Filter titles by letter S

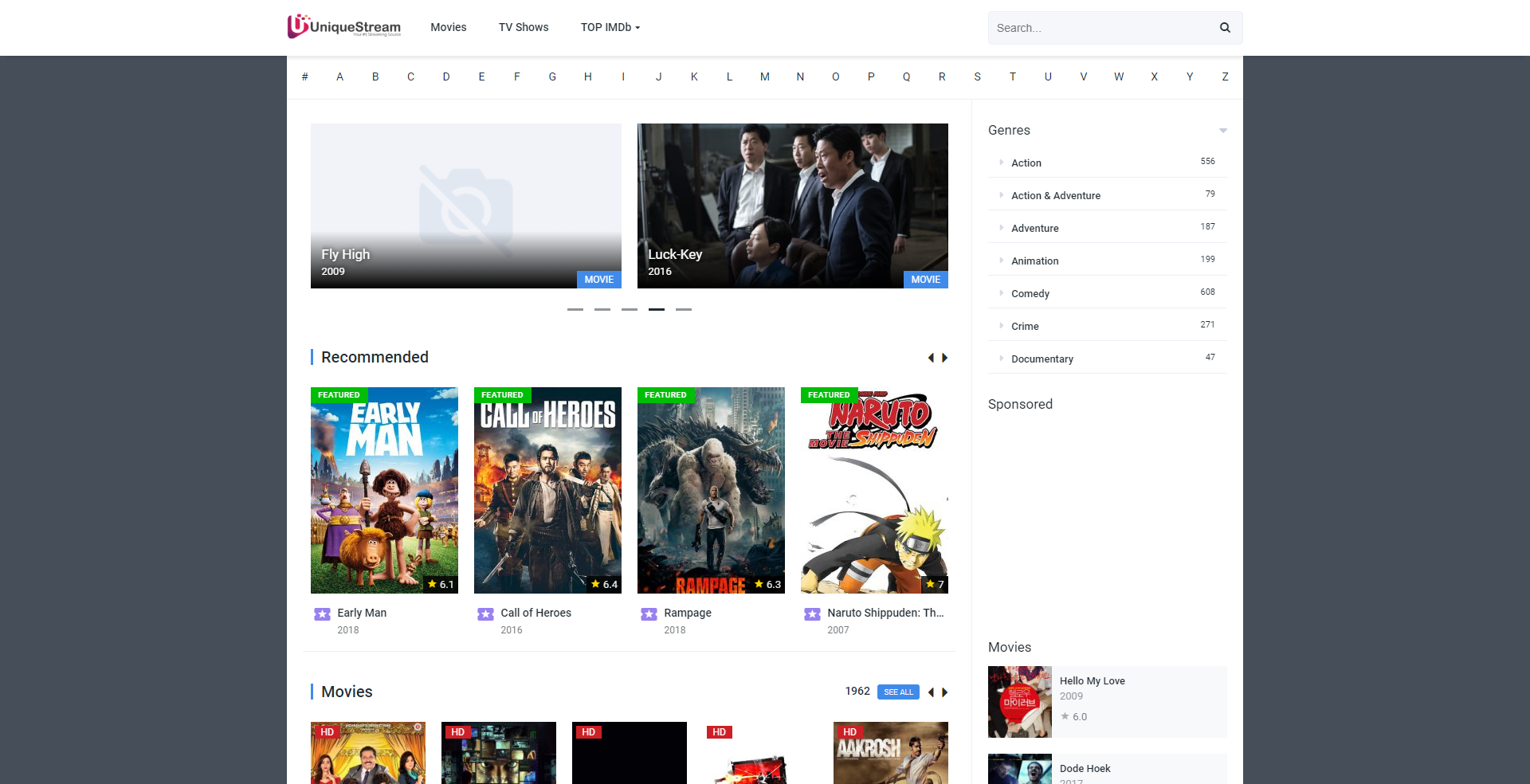click(977, 76)
